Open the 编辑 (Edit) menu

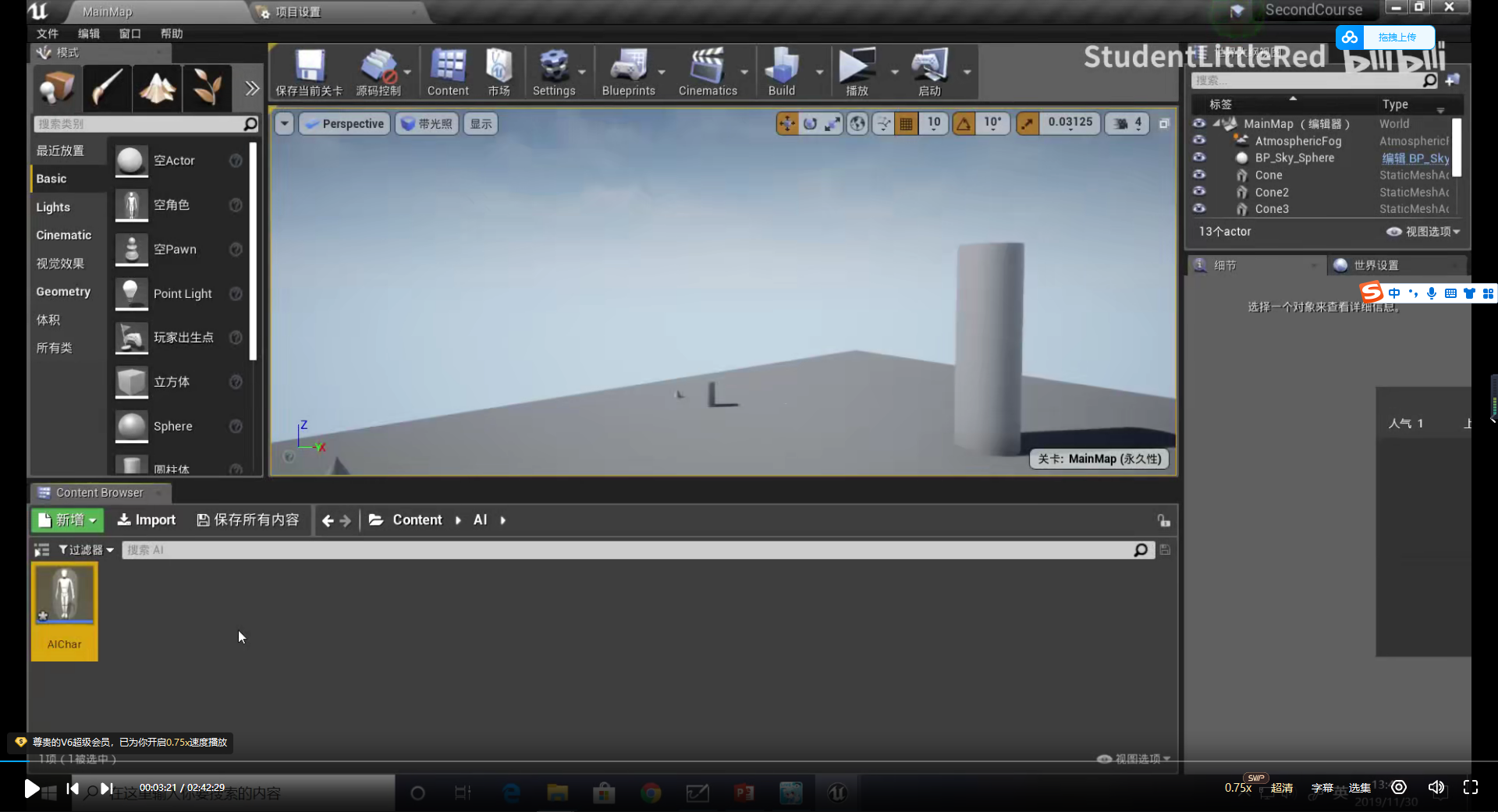(89, 34)
